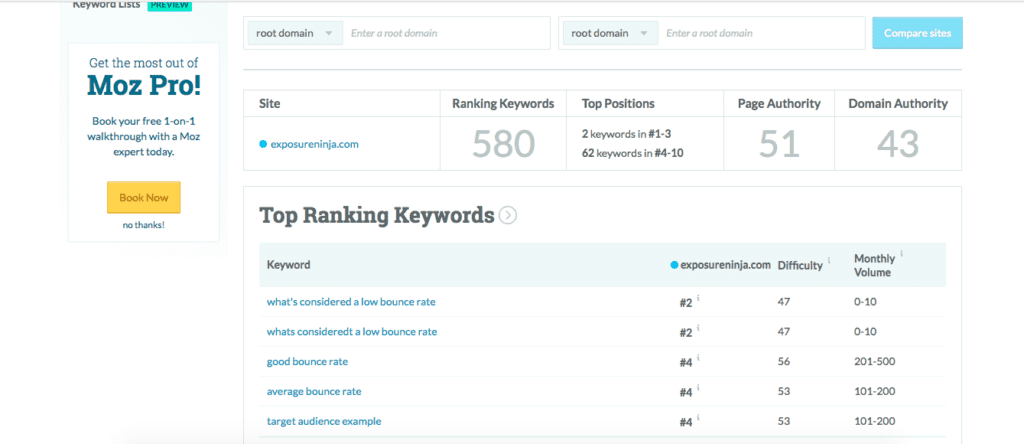Click info icon beside the Monthly Volume header
The image size is (1024, 444).
click(x=901, y=253)
